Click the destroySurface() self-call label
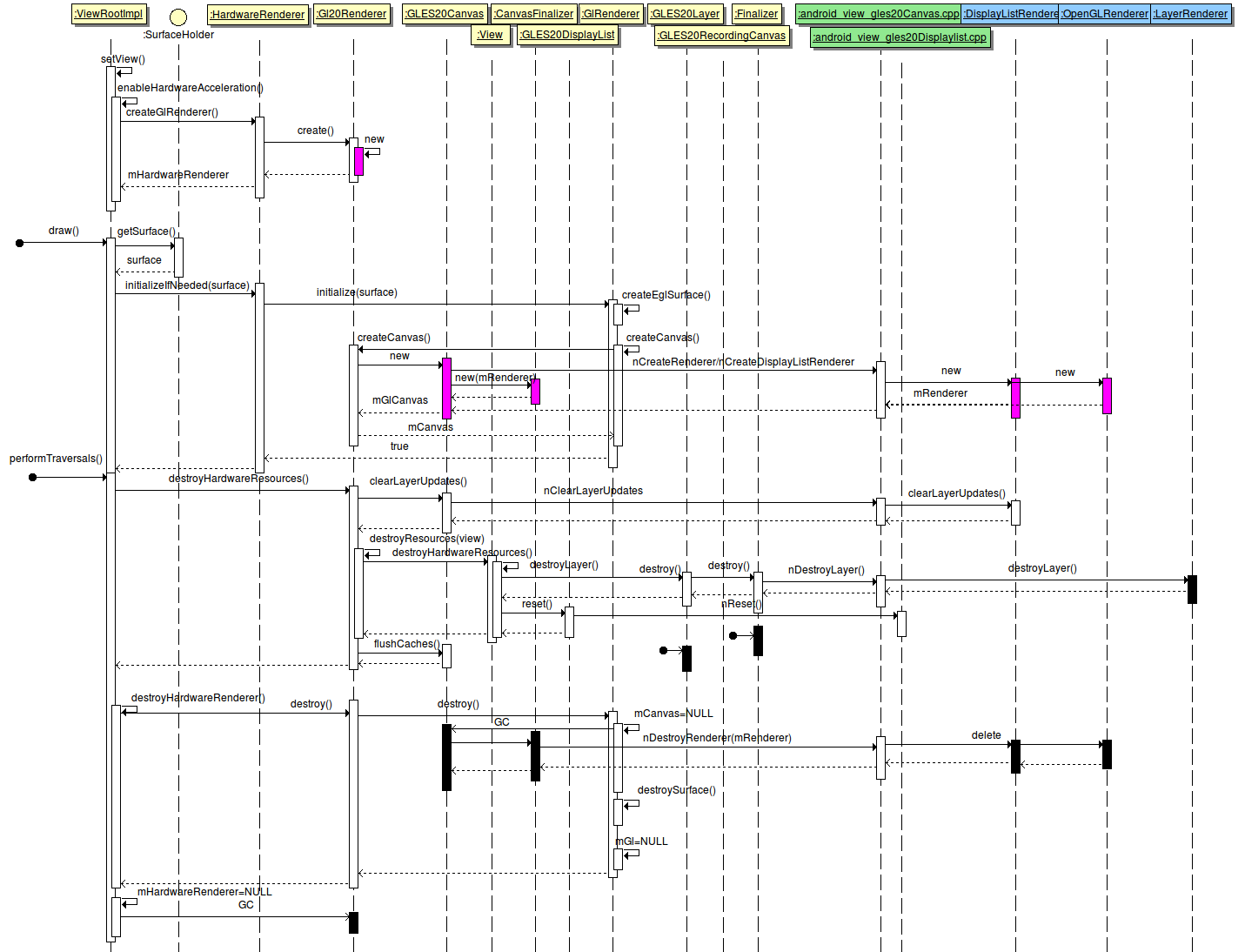Screen dimensions: 1245x952 click(677, 790)
